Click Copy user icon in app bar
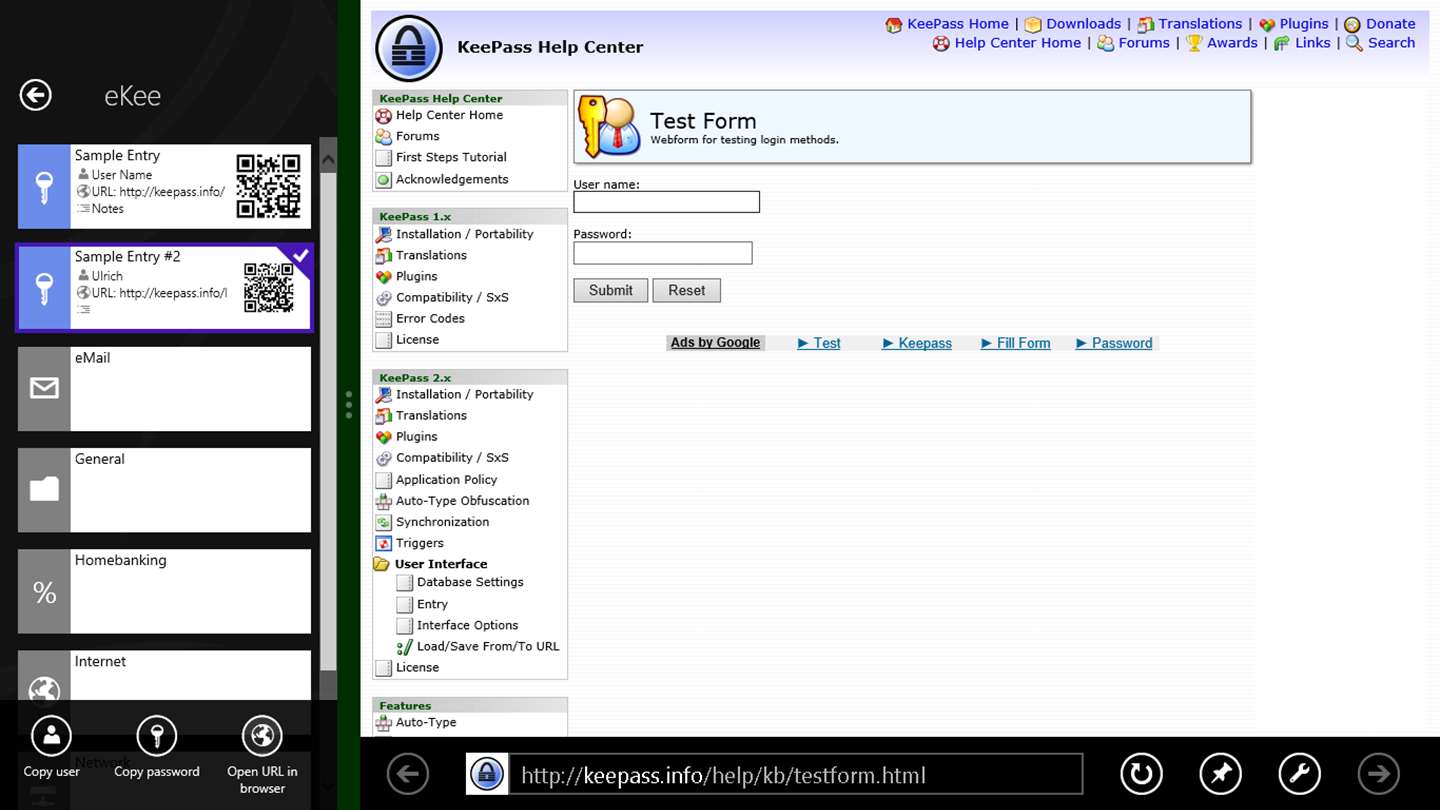Screen dimensions: 1440x810 coord(52,736)
